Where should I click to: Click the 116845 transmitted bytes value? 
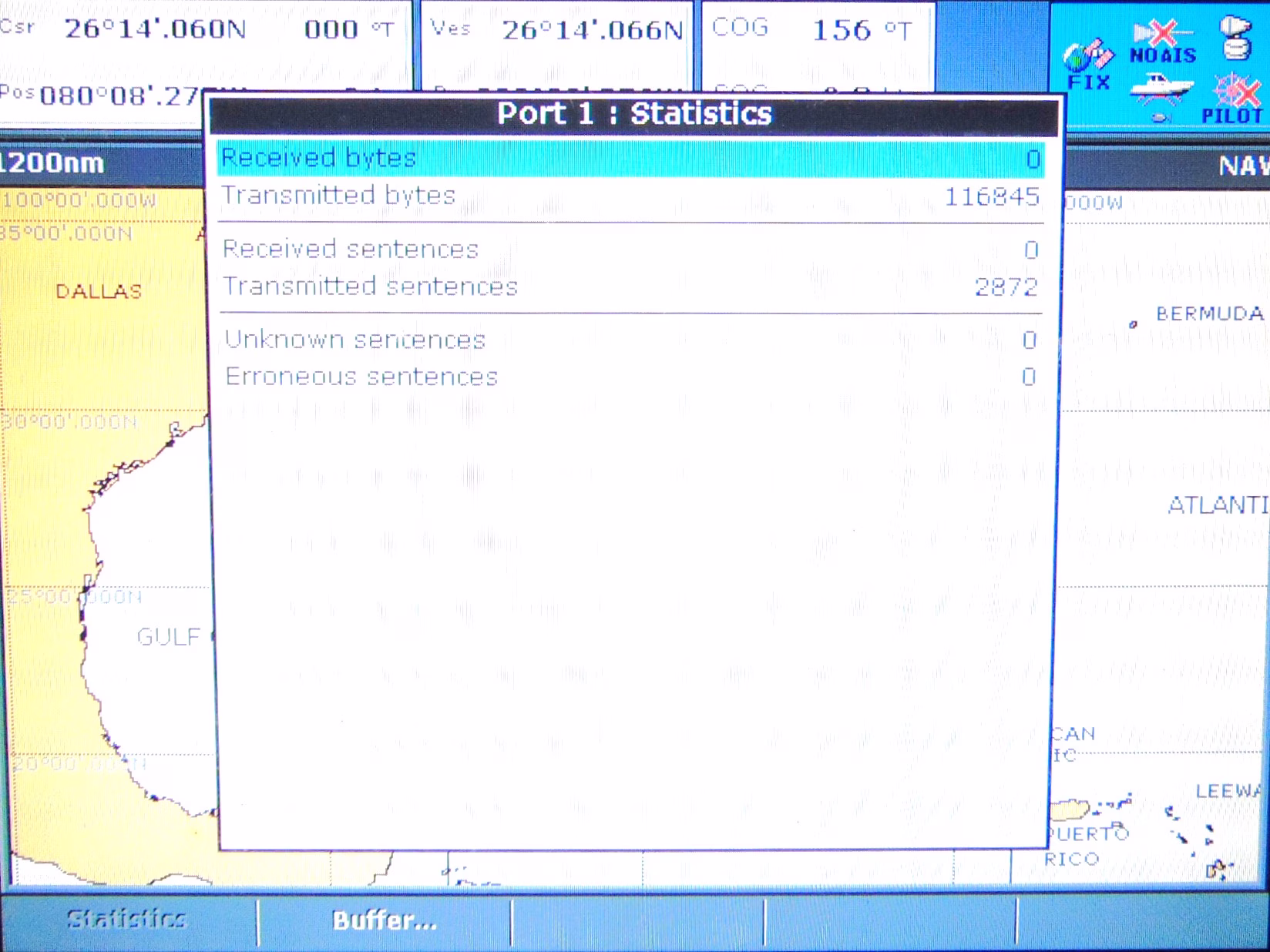[x=992, y=197]
